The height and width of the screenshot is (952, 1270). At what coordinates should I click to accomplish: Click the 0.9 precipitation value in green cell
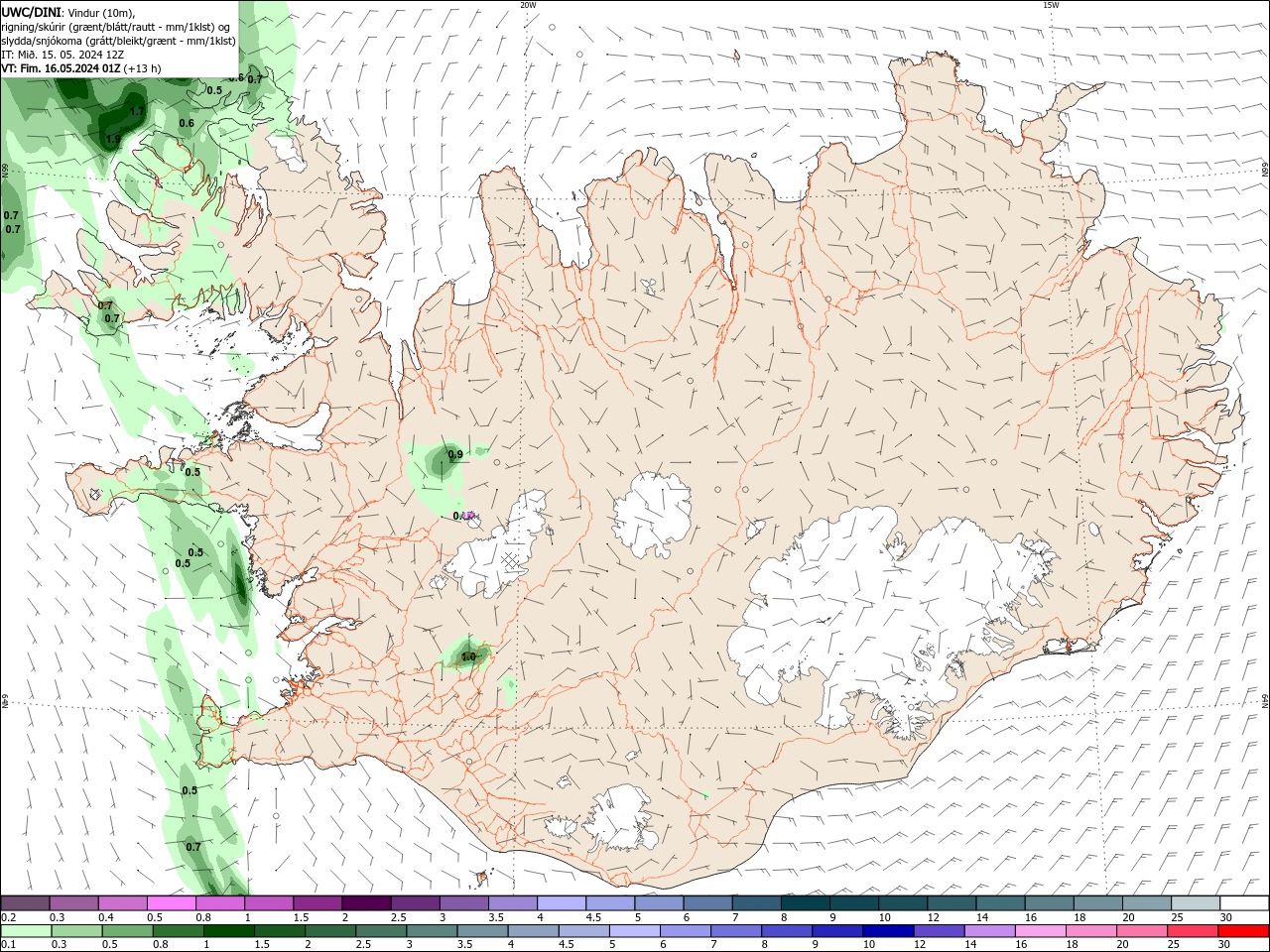pyautogui.click(x=455, y=455)
